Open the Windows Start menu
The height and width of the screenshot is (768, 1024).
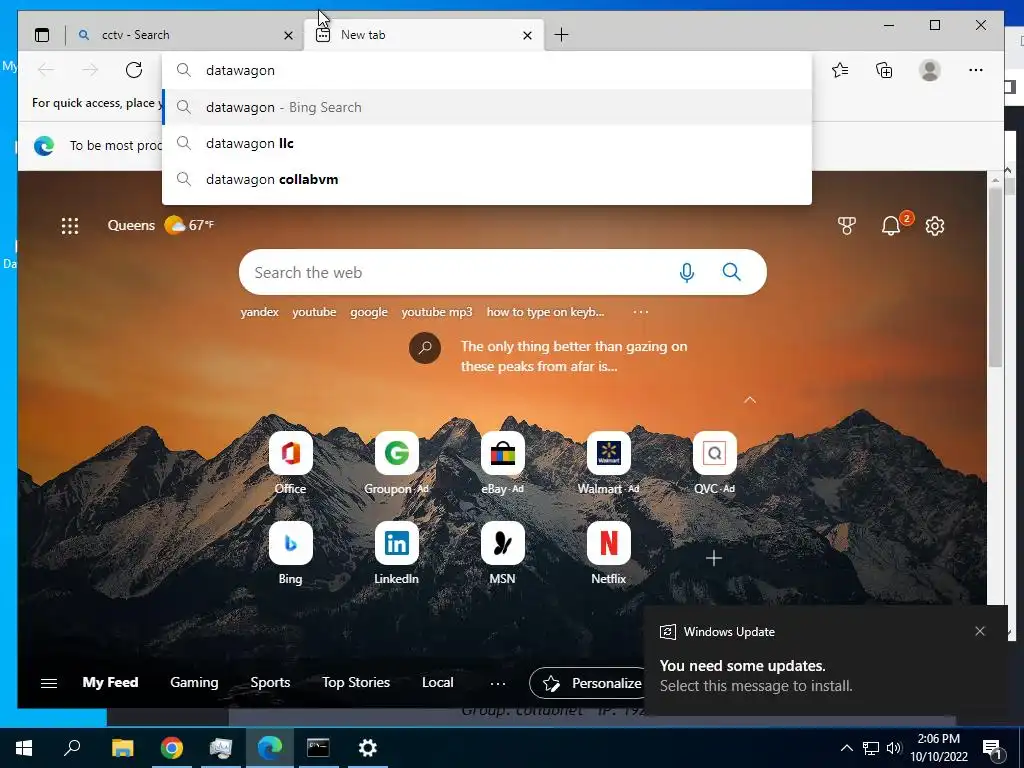pos(24,748)
